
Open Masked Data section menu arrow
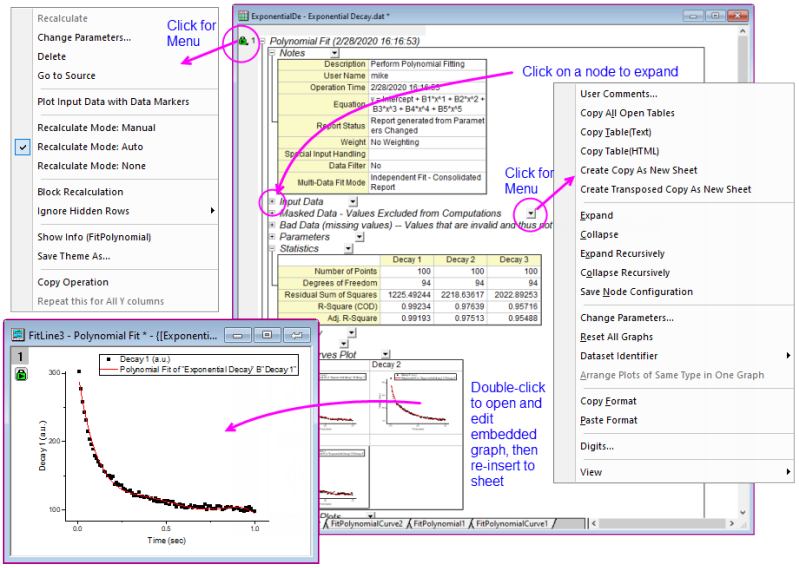coord(532,214)
